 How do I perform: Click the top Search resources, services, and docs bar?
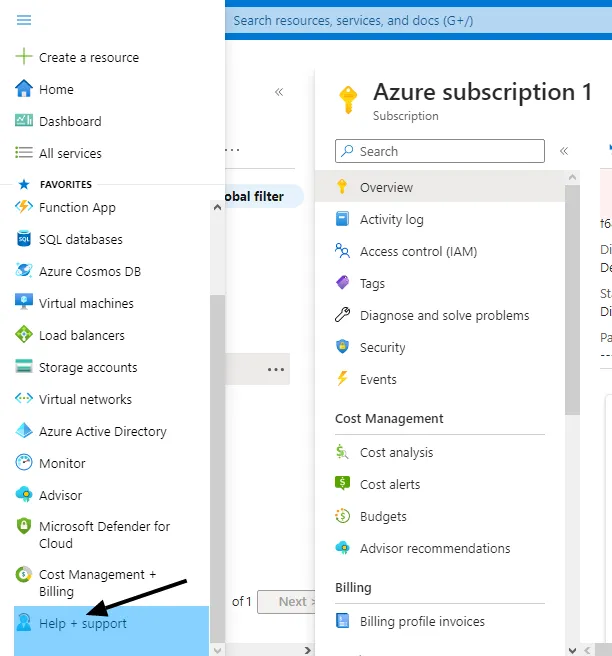(418, 20)
